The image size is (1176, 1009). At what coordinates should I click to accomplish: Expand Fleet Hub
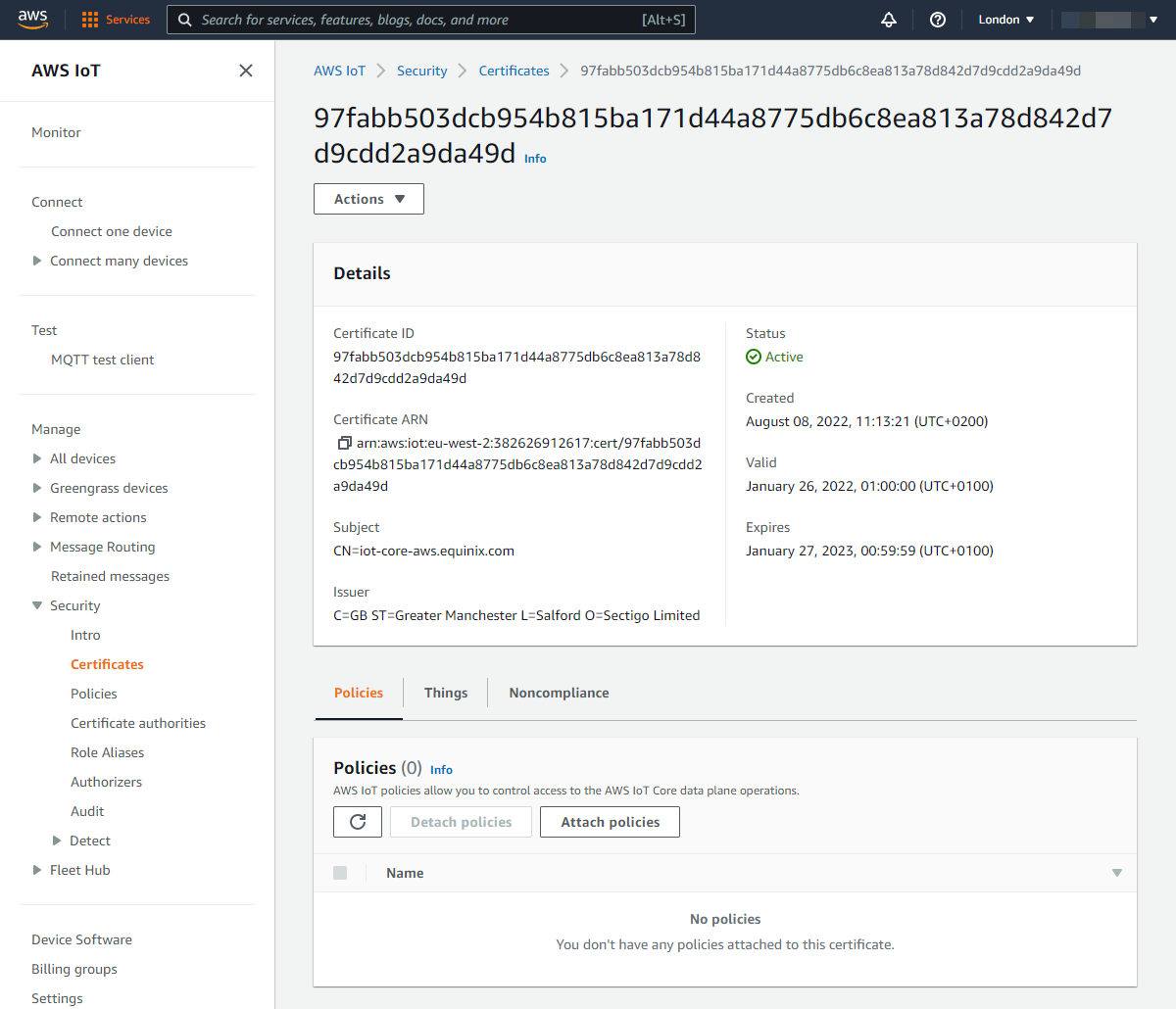click(x=37, y=870)
